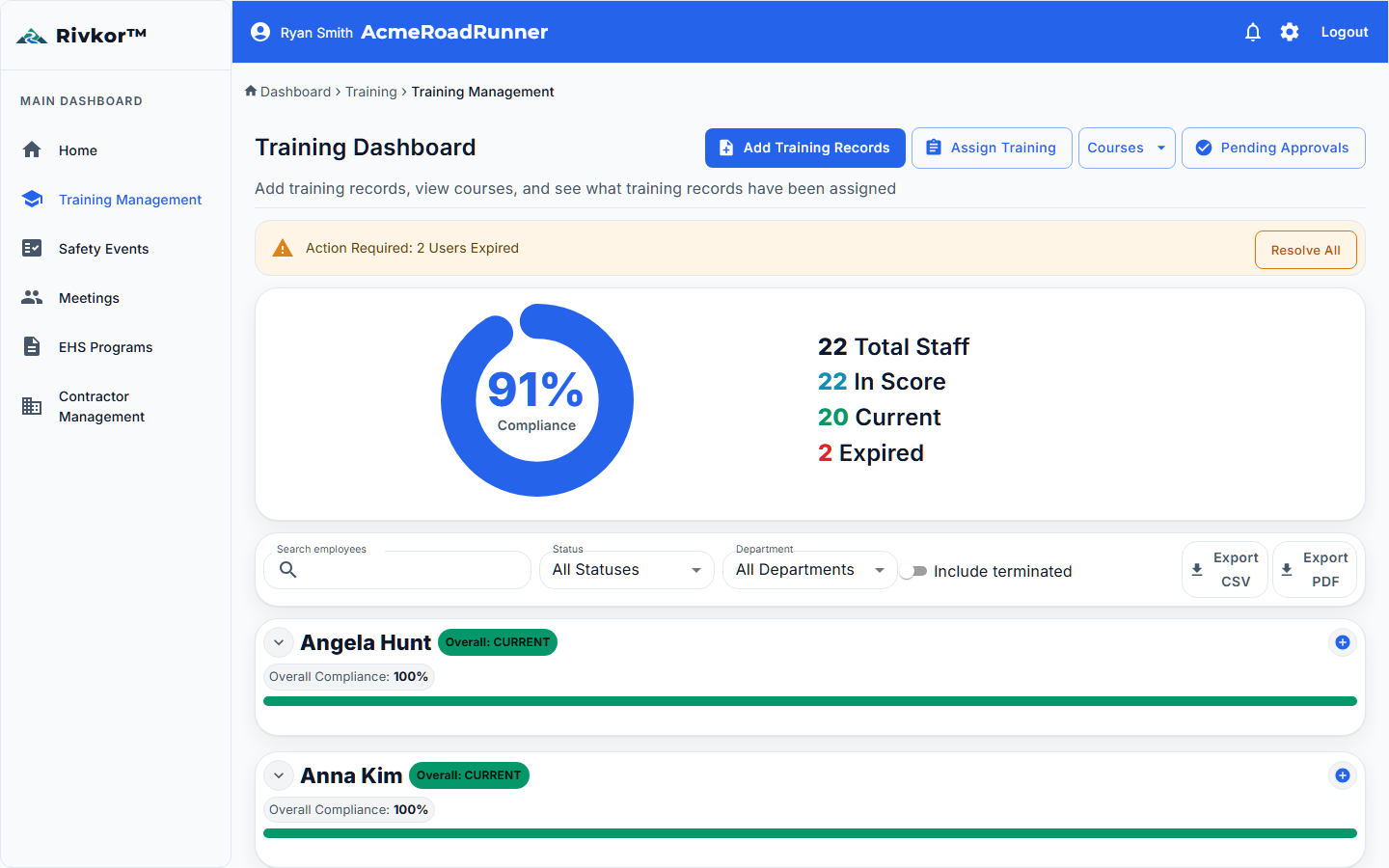Click the warning triangle alert icon
The width and height of the screenshot is (1389, 868).
(x=283, y=248)
